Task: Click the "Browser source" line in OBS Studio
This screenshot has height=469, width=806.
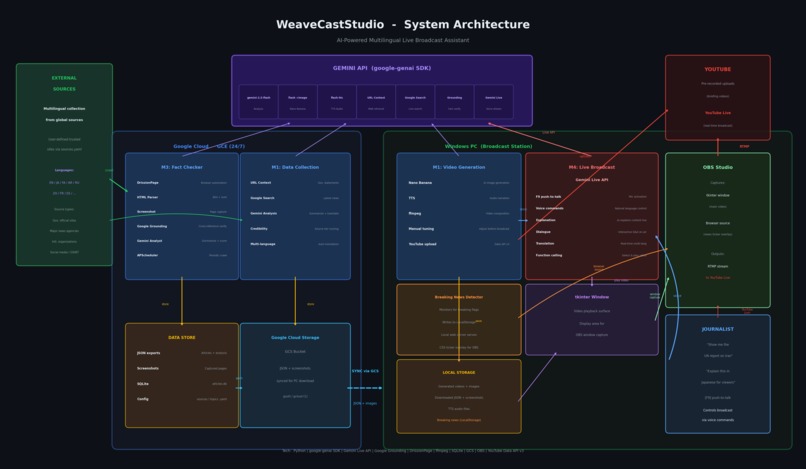Action: pos(718,223)
